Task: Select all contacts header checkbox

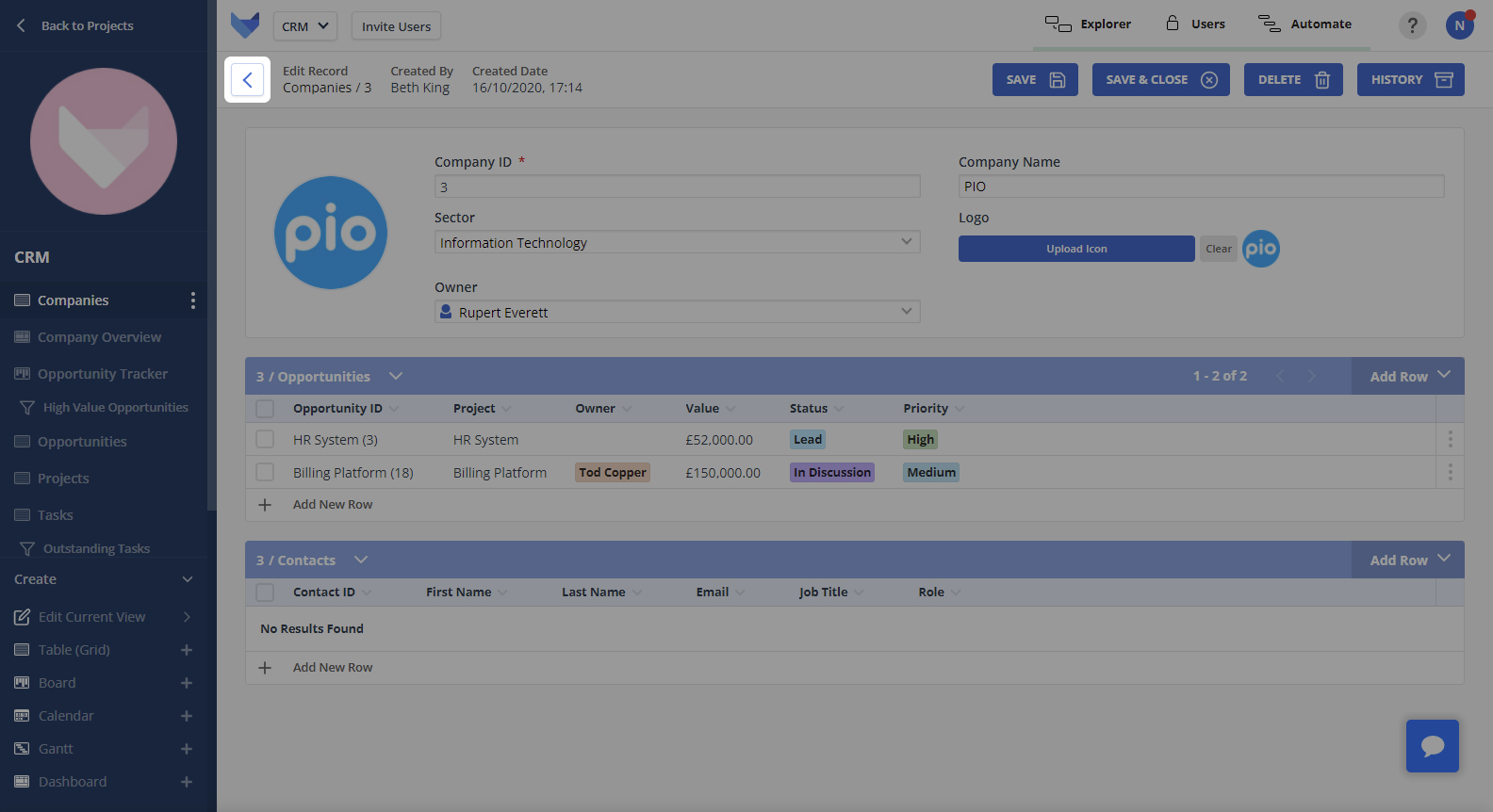Action: point(265,593)
